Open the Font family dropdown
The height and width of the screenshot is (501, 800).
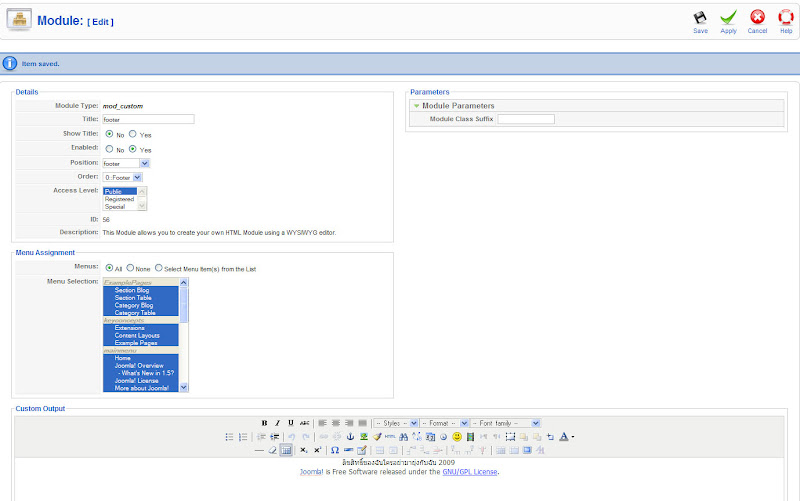tap(505, 423)
